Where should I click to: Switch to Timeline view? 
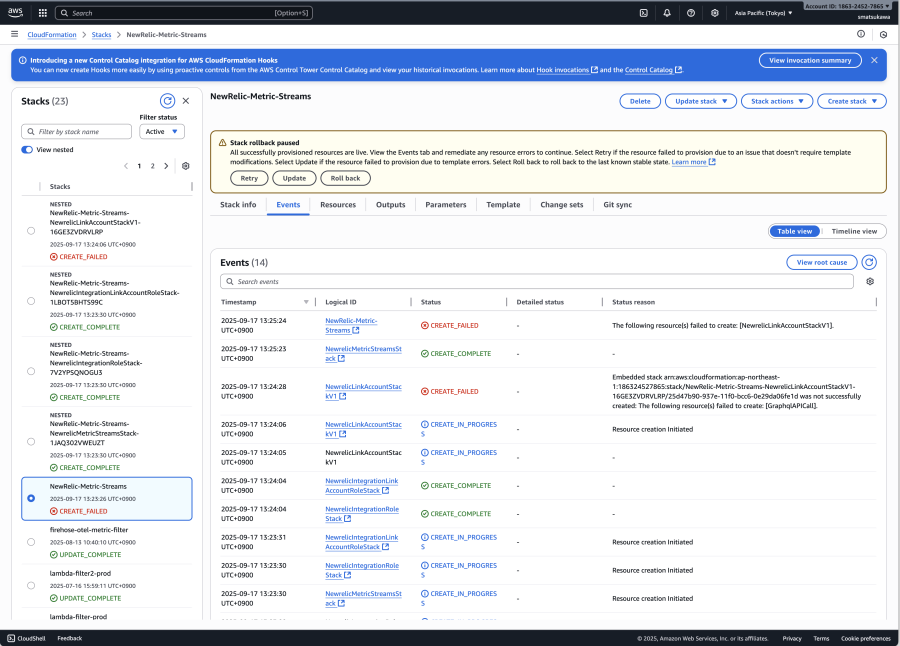coord(854,231)
